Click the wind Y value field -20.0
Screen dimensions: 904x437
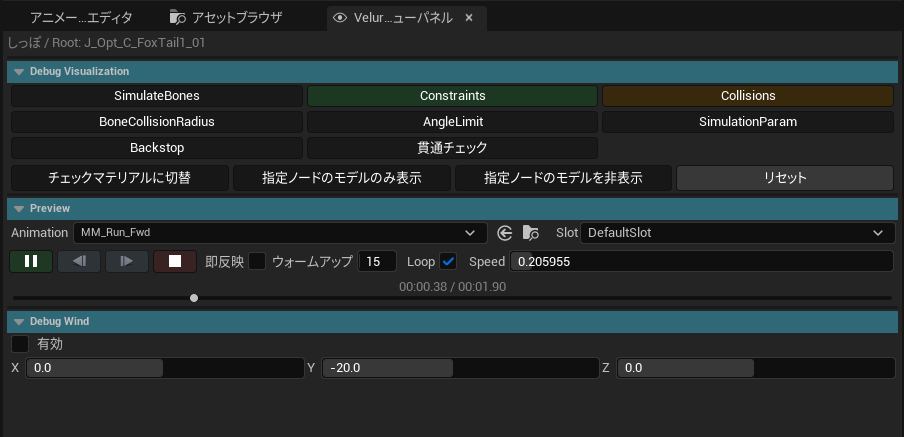(x=460, y=368)
